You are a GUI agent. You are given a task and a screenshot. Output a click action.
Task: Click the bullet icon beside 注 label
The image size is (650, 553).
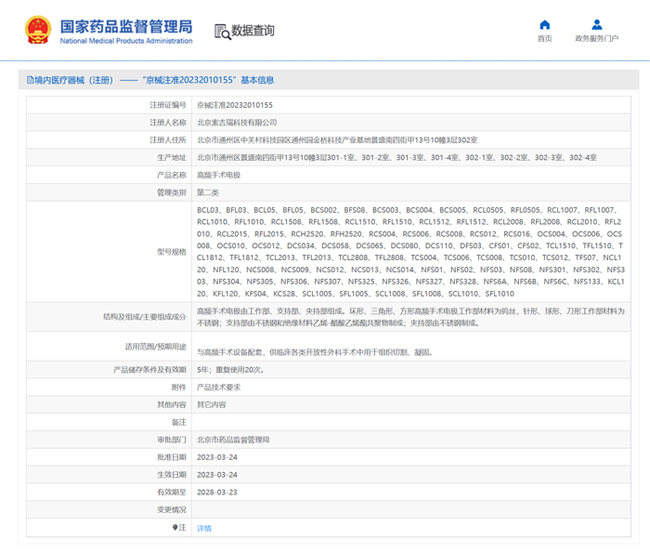pyautogui.click(x=174, y=527)
